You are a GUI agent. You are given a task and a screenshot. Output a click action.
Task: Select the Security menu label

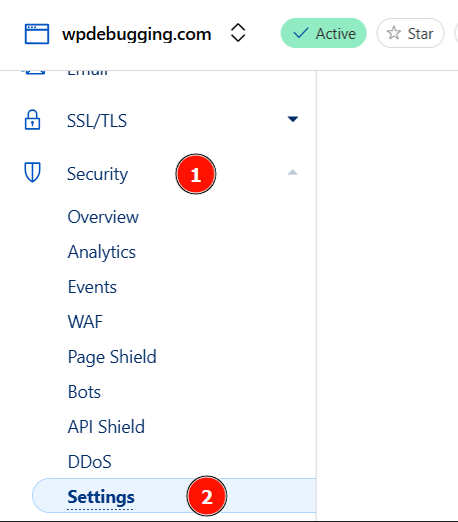coord(97,174)
